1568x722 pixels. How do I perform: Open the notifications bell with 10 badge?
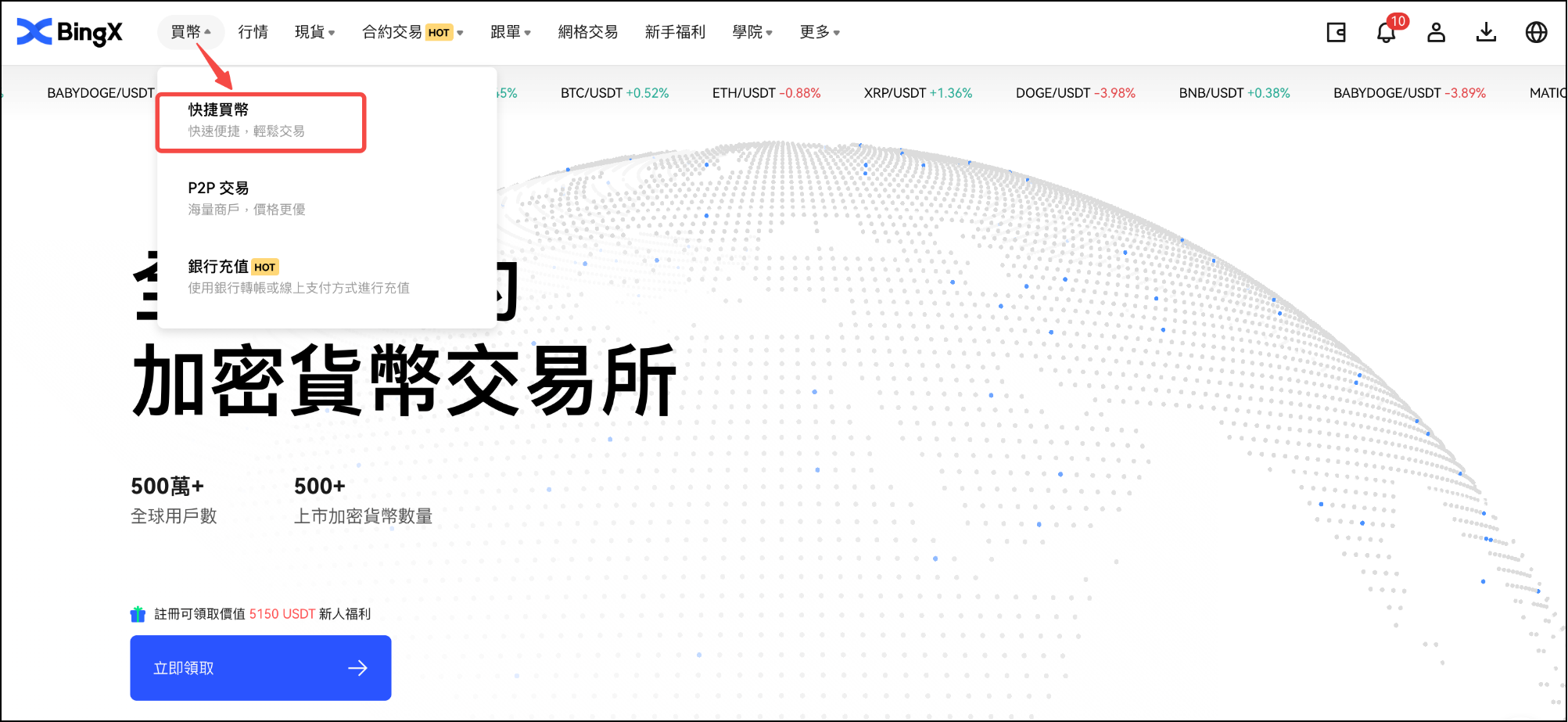tap(1387, 32)
